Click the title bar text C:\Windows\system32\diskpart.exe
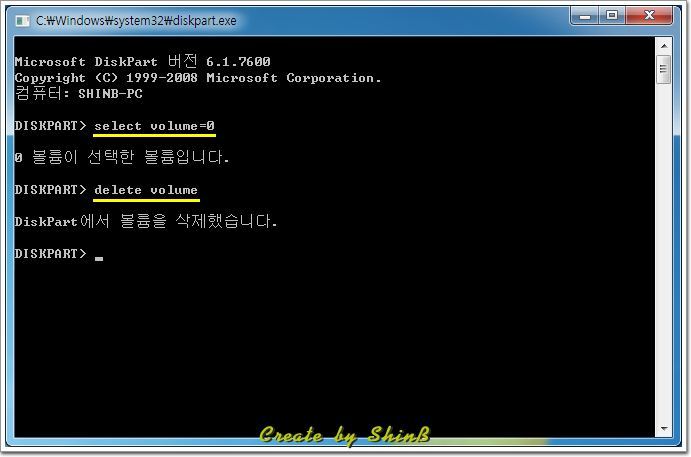This screenshot has width=691, height=457. click(136, 21)
